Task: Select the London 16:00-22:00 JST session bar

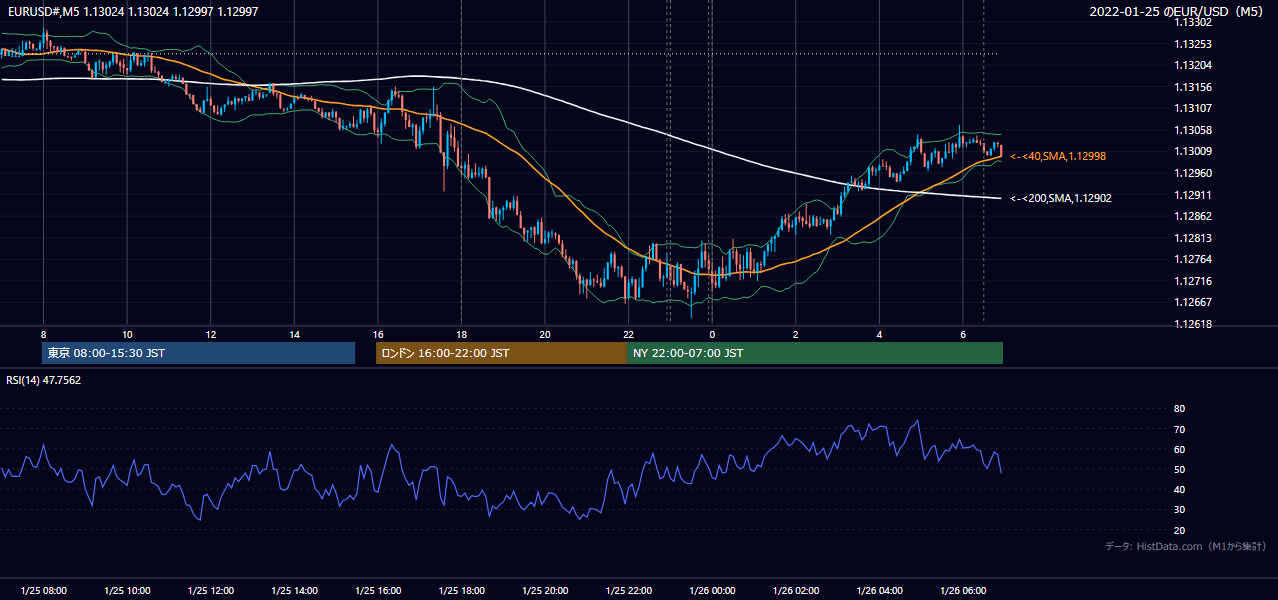Action: pyautogui.click(x=501, y=353)
